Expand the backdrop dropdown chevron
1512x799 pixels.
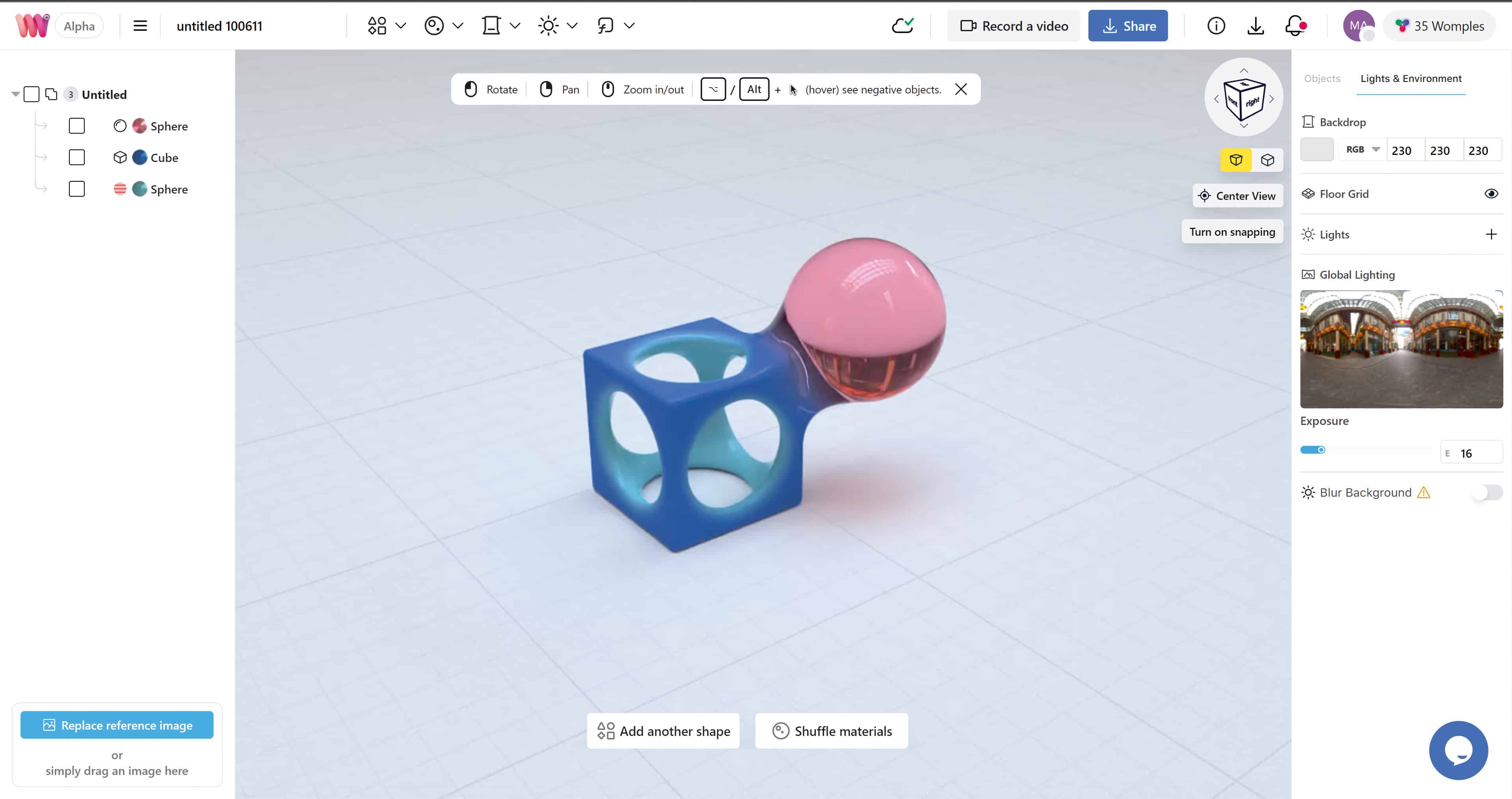coord(515,26)
